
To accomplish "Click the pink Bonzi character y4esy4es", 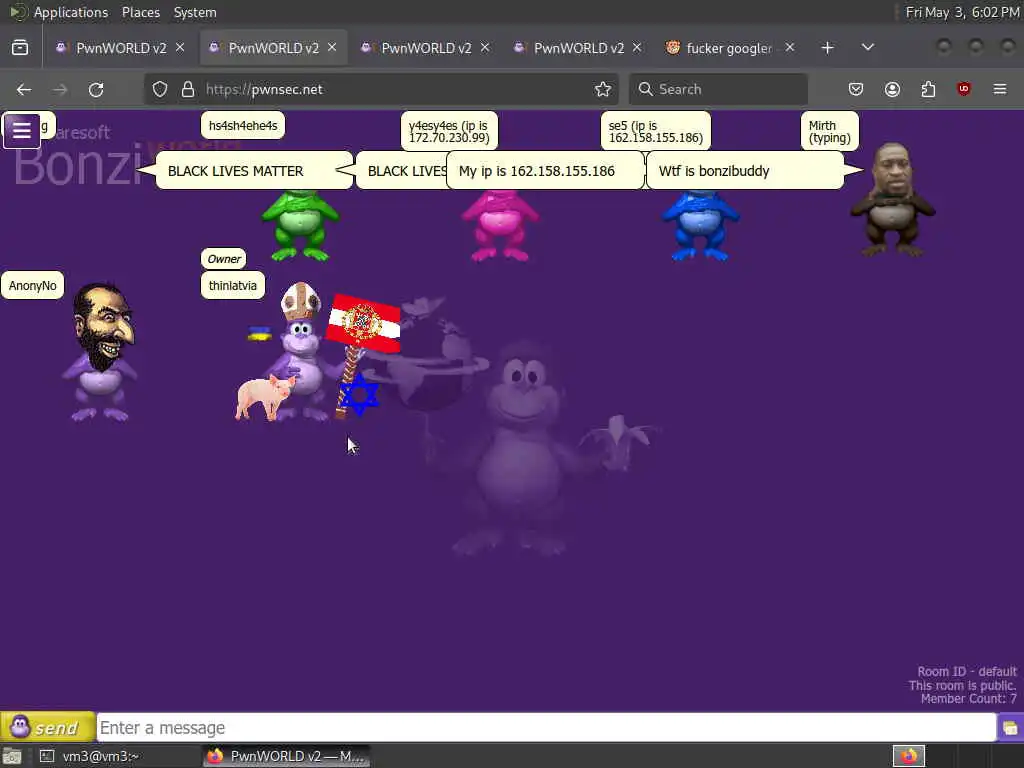I will [500, 225].
